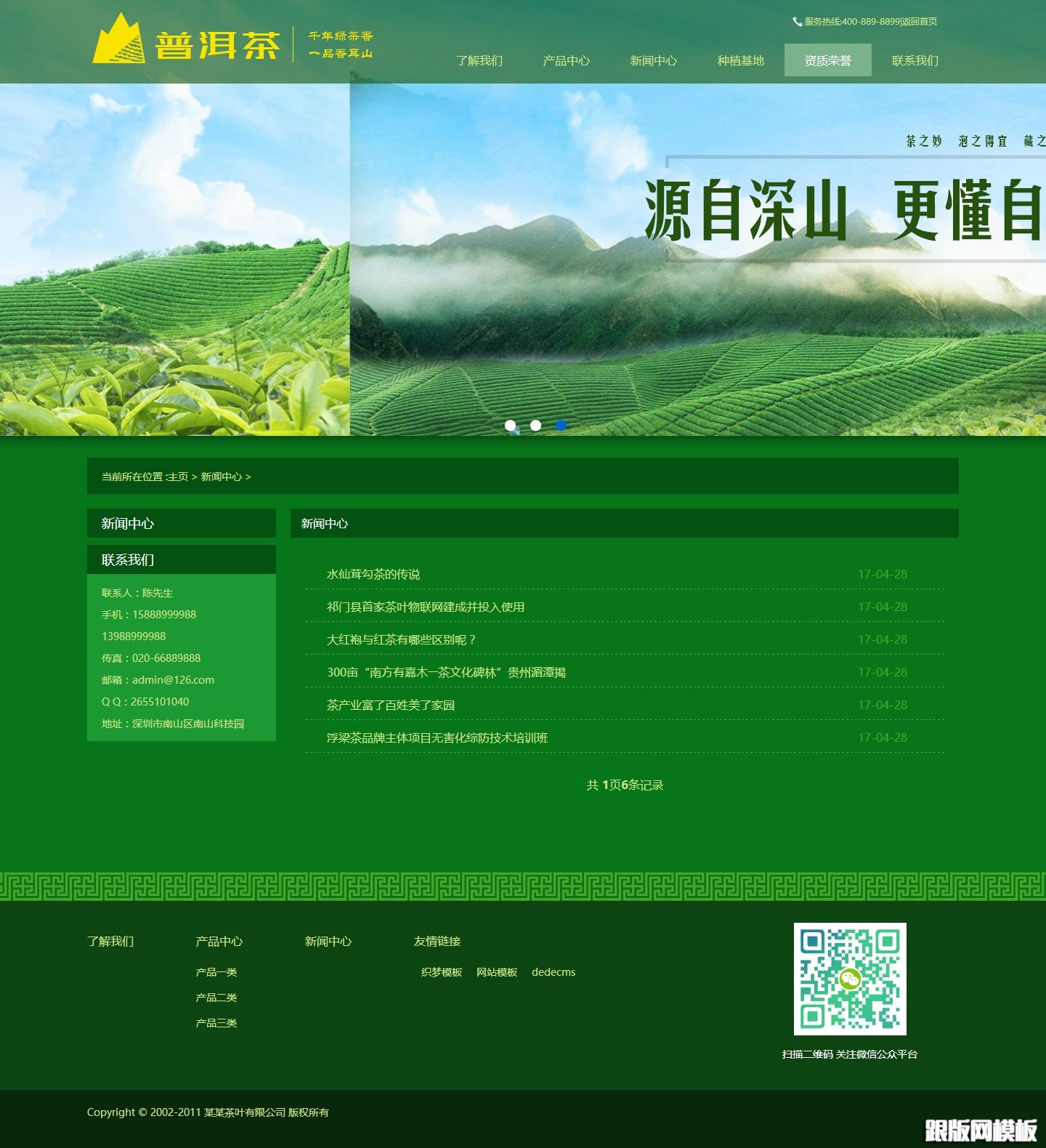Screen dimensions: 1046x1148
Task: Open the 联系我们 top navigation item
Action: click(x=915, y=60)
